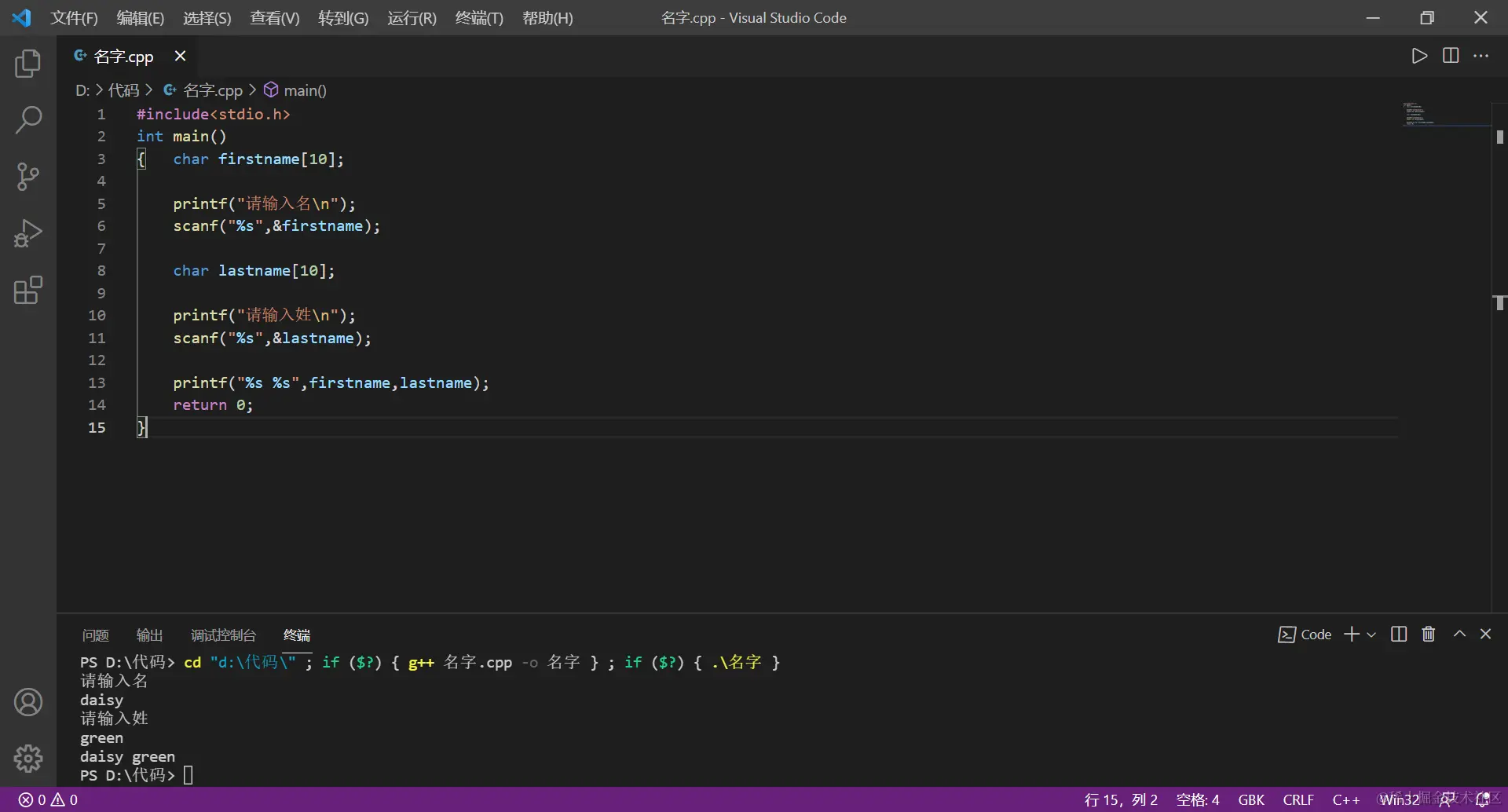1508x812 pixels.
Task: Open the Source Control view
Action: click(x=28, y=176)
